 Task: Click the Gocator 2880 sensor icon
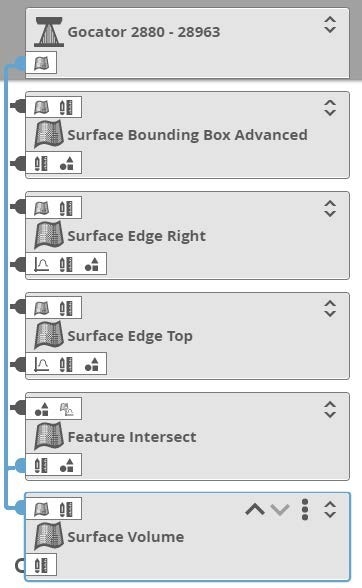pyautogui.click(x=48, y=32)
